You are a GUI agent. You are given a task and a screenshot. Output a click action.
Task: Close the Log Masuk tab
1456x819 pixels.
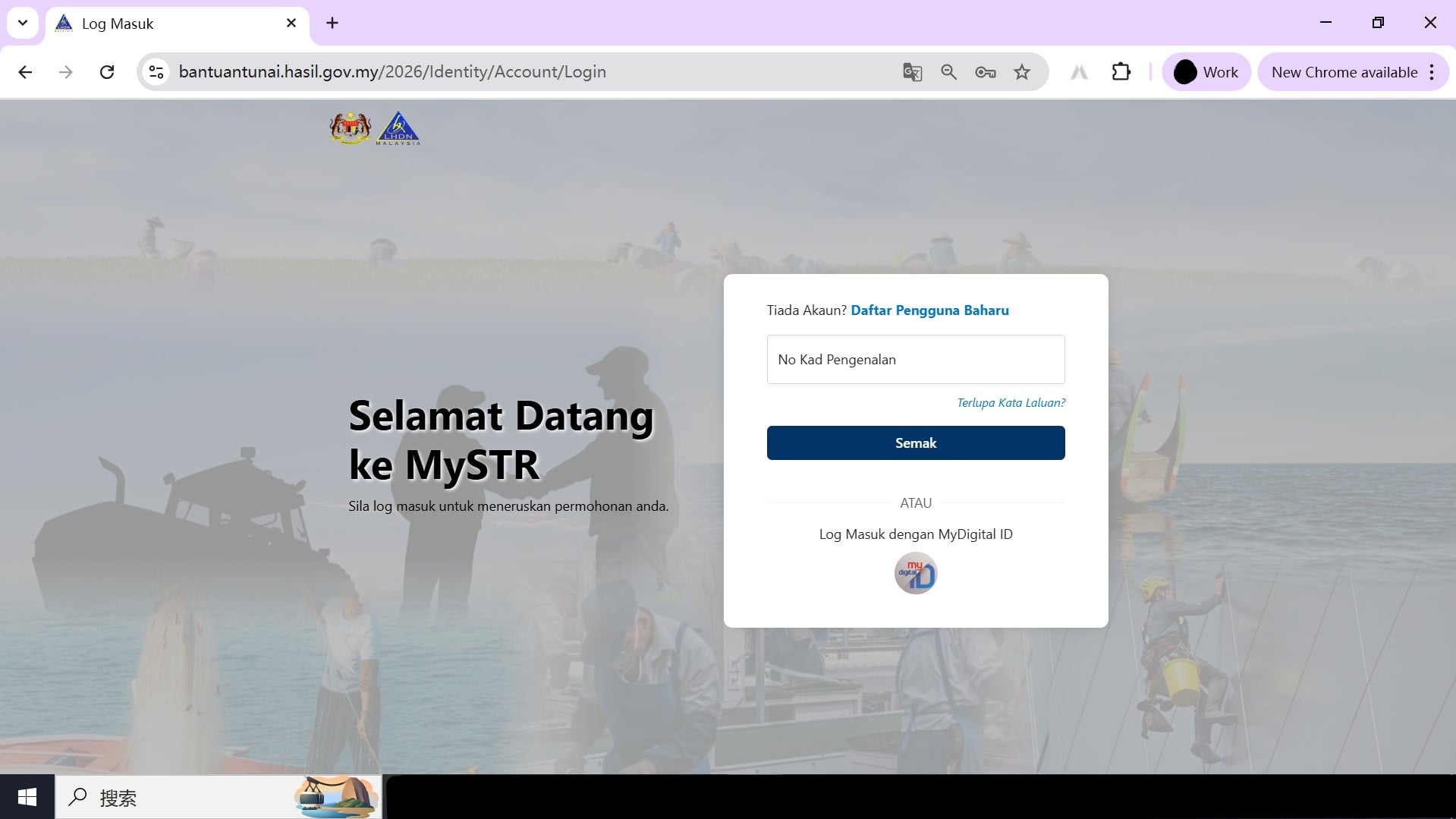291,24
